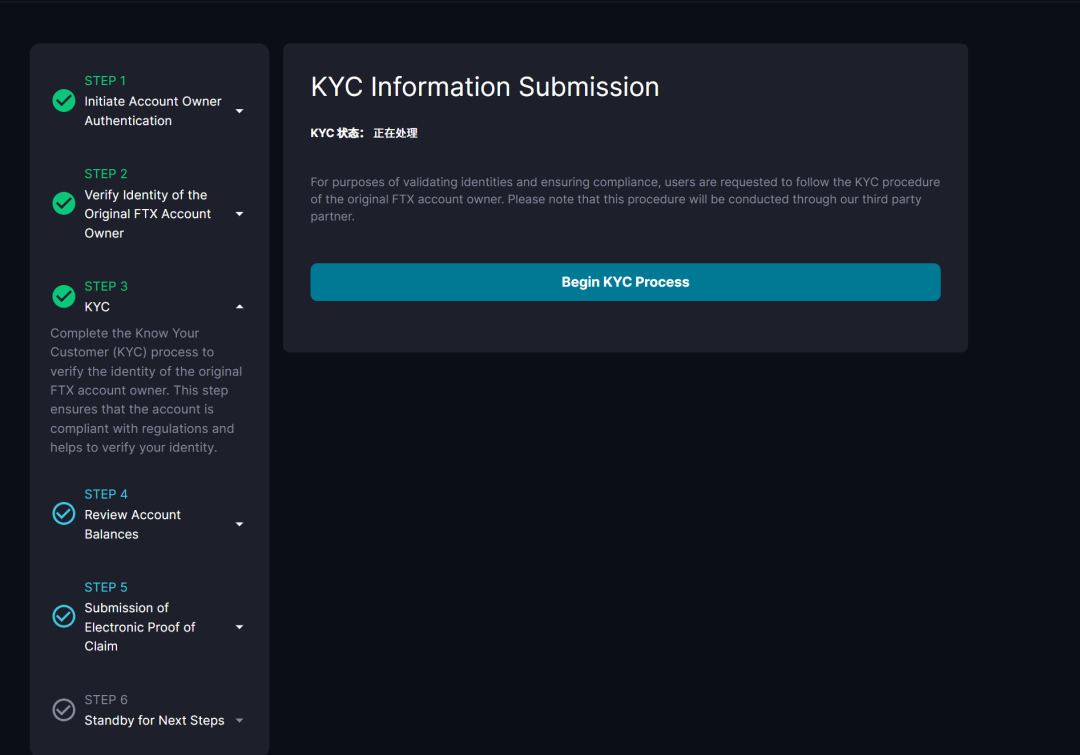Click the KYC Information Submission heading
Screen dimensions: 1080x755
point(485,87)
